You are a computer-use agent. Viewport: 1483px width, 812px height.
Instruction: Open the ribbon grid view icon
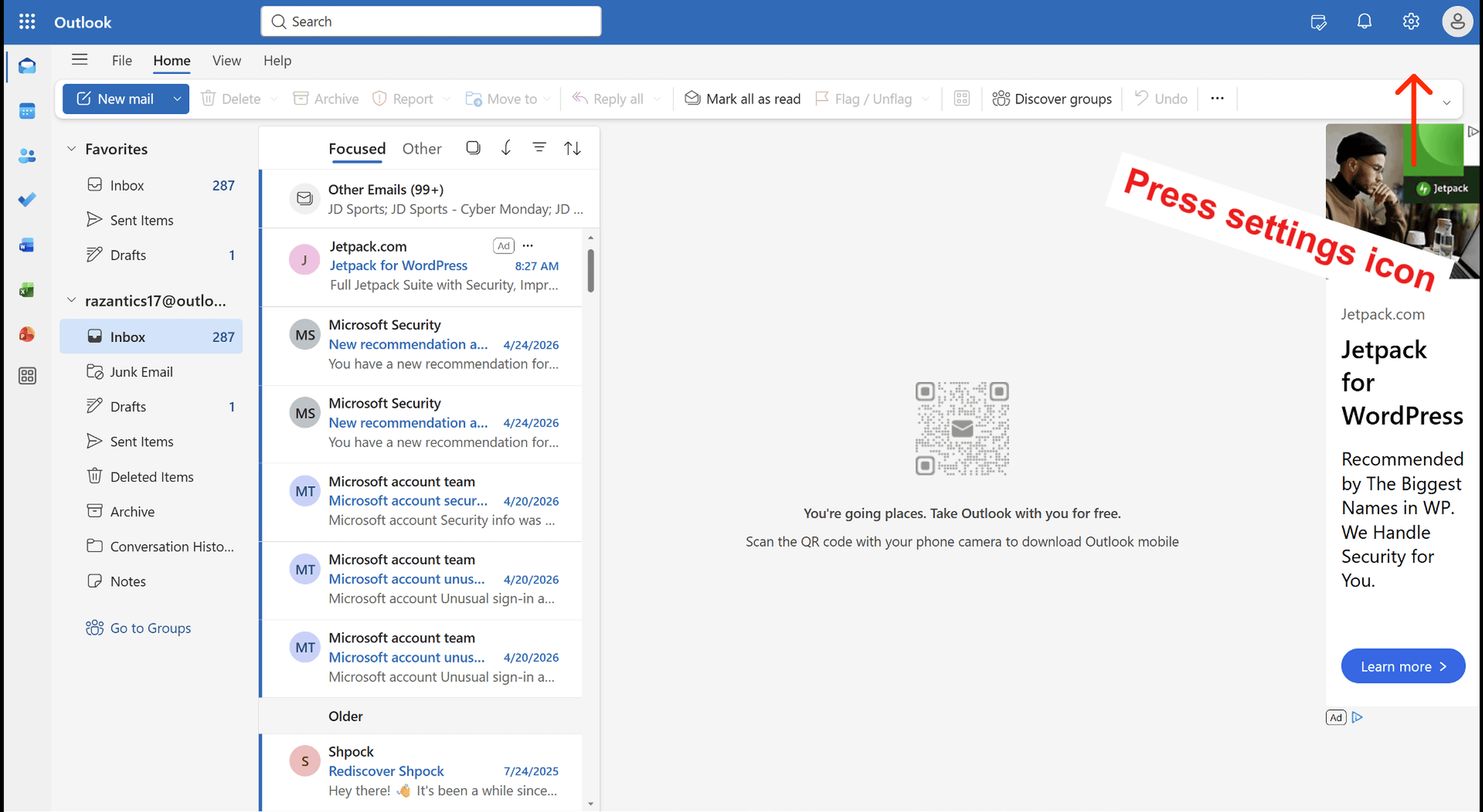pos(961,98)
